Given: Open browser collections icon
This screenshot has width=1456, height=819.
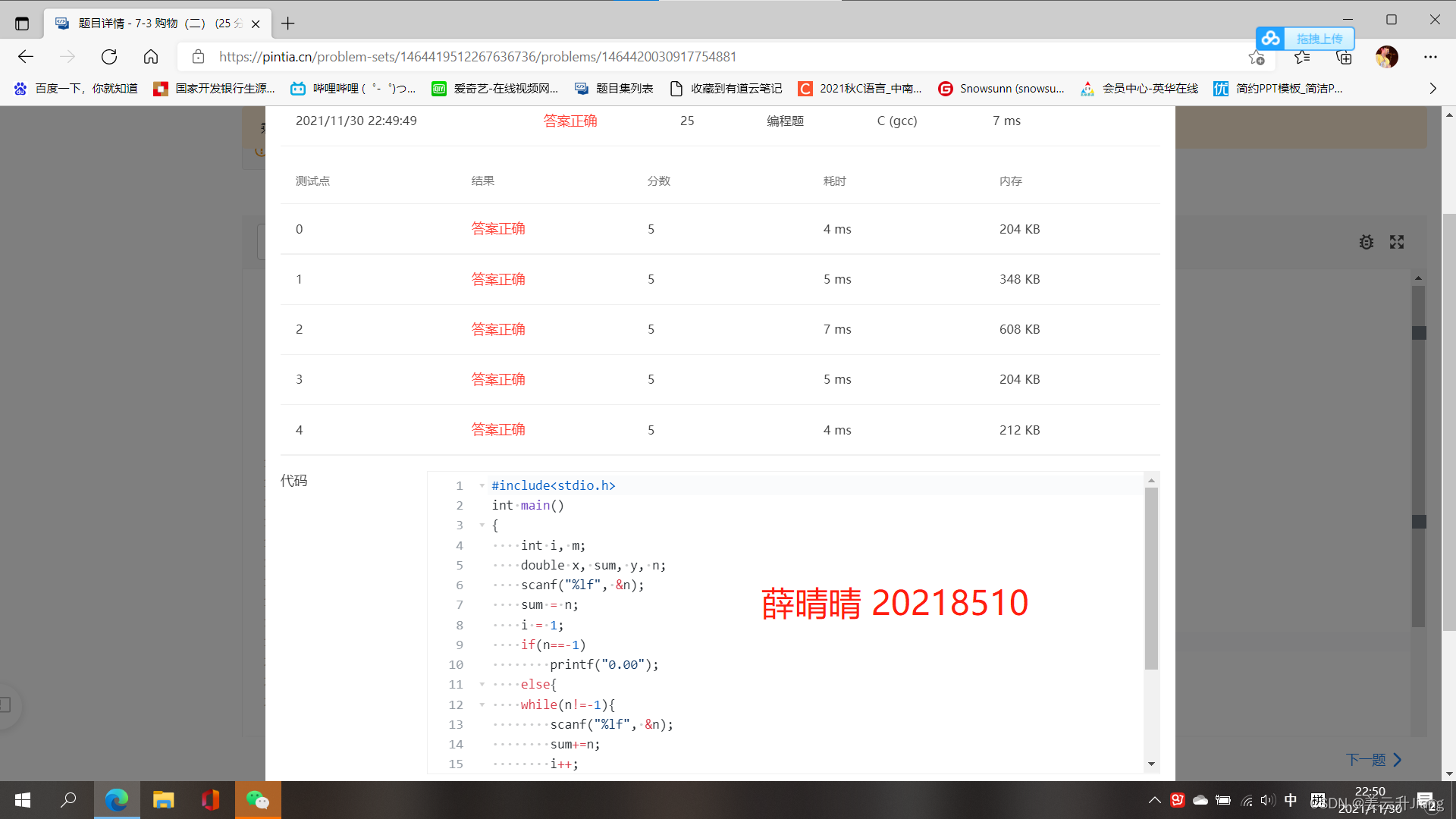Looking at the screenshot, I should [x=1344, y=57].
